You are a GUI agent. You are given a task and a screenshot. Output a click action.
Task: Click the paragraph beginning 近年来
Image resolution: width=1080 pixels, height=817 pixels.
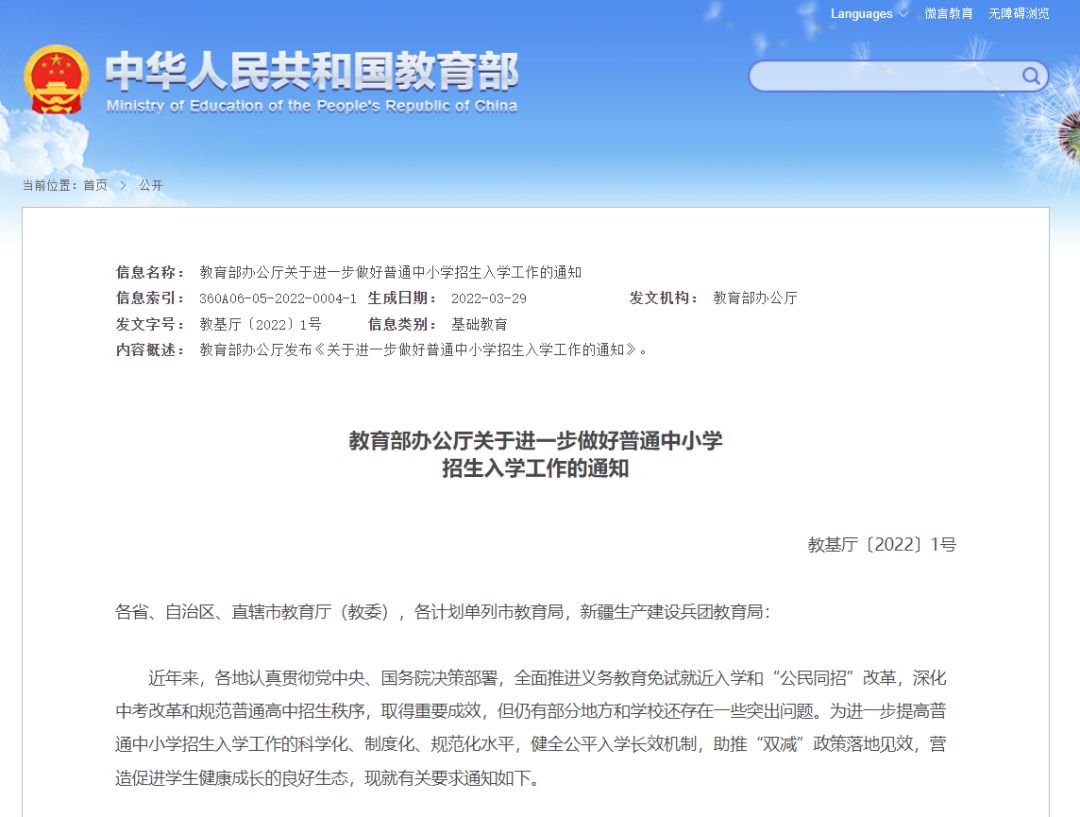coord(531,728)
